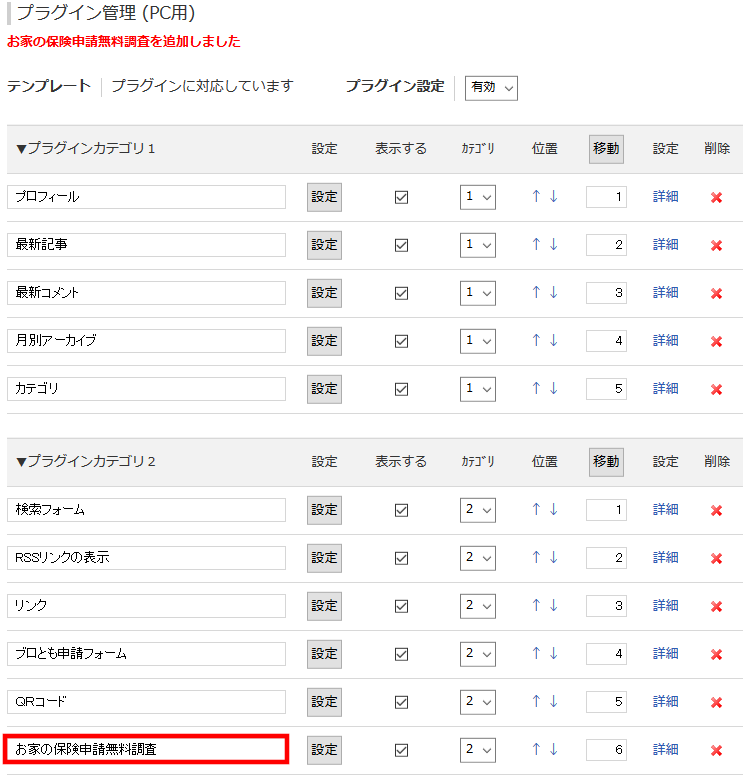749x777 pixels.
Task: Open the category dropdown for 最新記事
Action: pyautogui.click(x=478, y=245)
